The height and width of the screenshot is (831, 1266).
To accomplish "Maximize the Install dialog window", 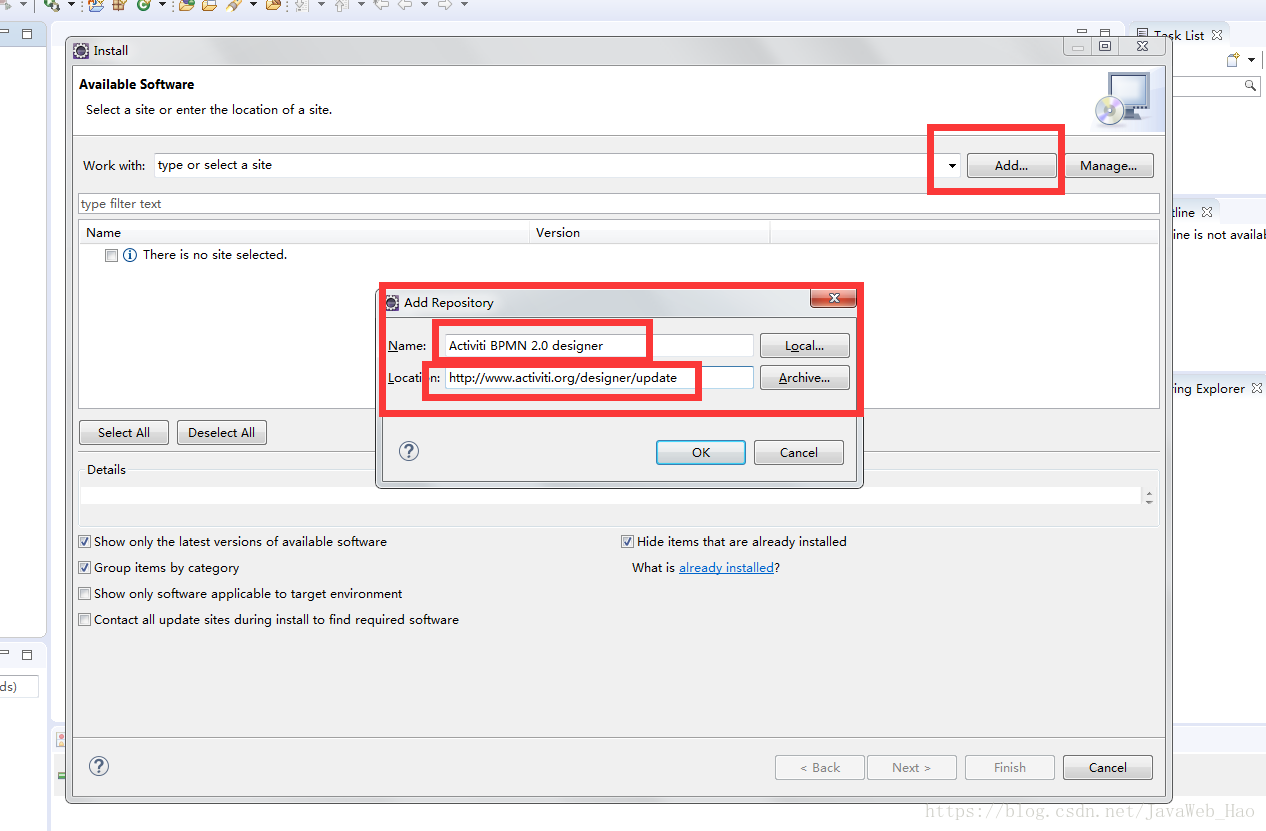I will [x=1105, y=46].
